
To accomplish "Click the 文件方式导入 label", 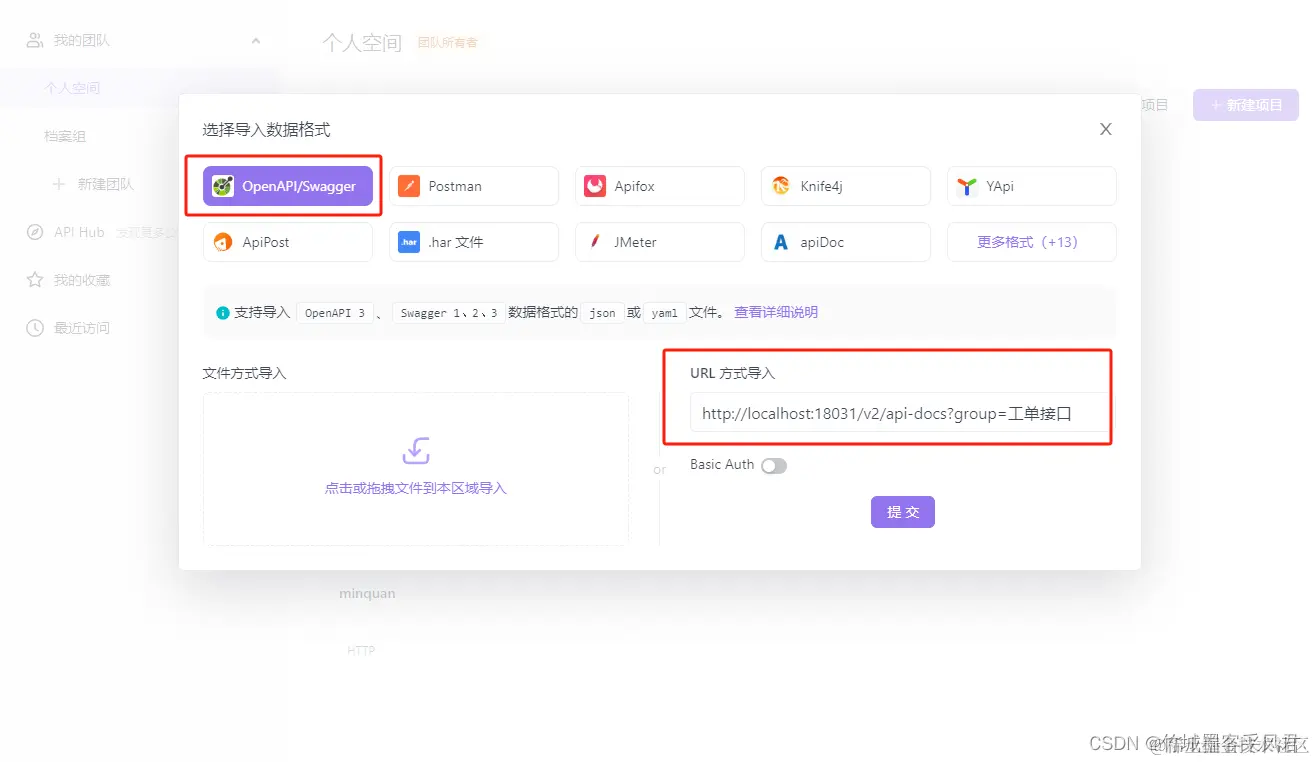I will pyautogui.click(x=244, y=373).
